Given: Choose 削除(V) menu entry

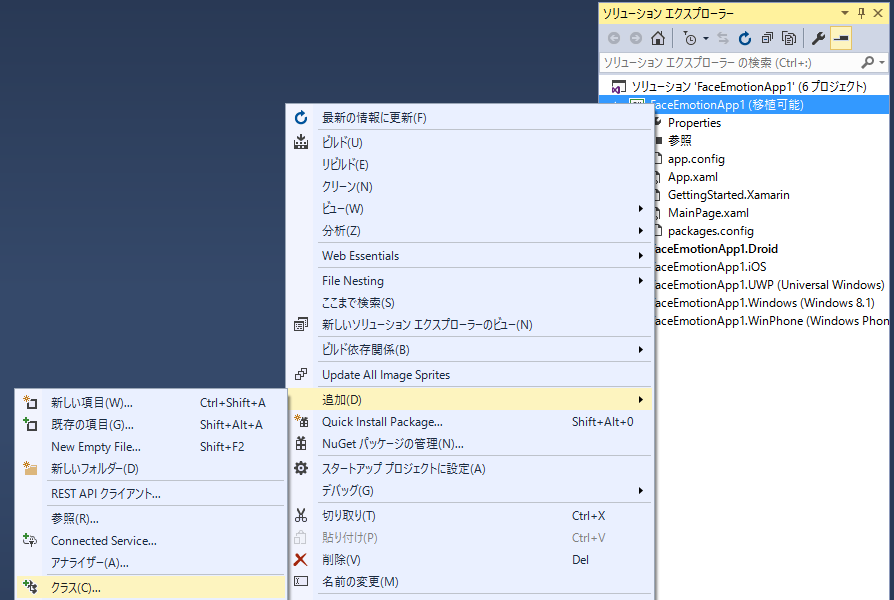Looking at the screenshot, I should tap(470, 560).
